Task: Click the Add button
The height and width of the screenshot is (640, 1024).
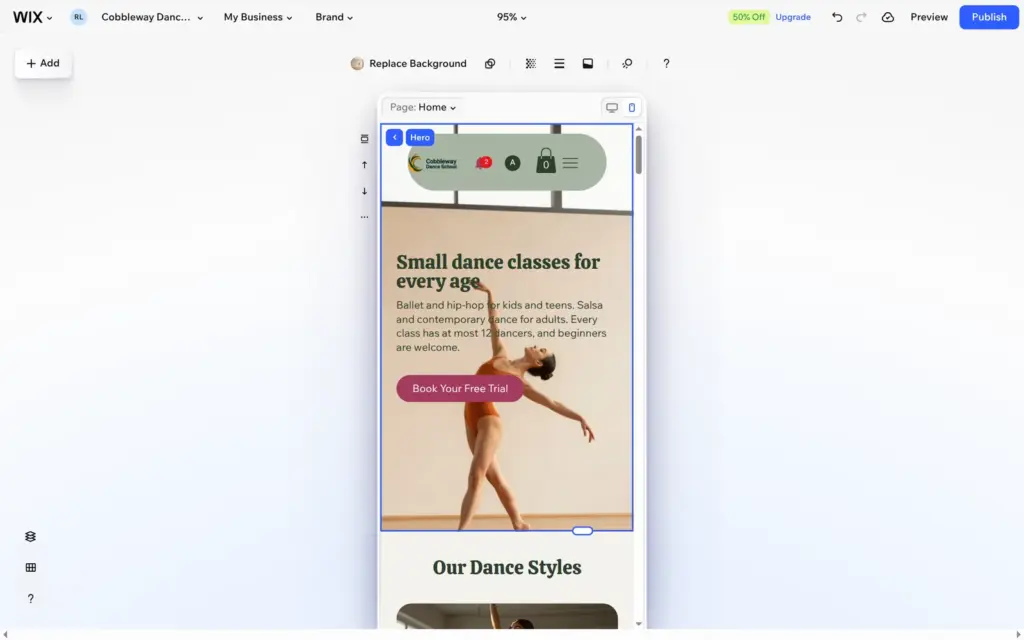Action: (43, 63)
